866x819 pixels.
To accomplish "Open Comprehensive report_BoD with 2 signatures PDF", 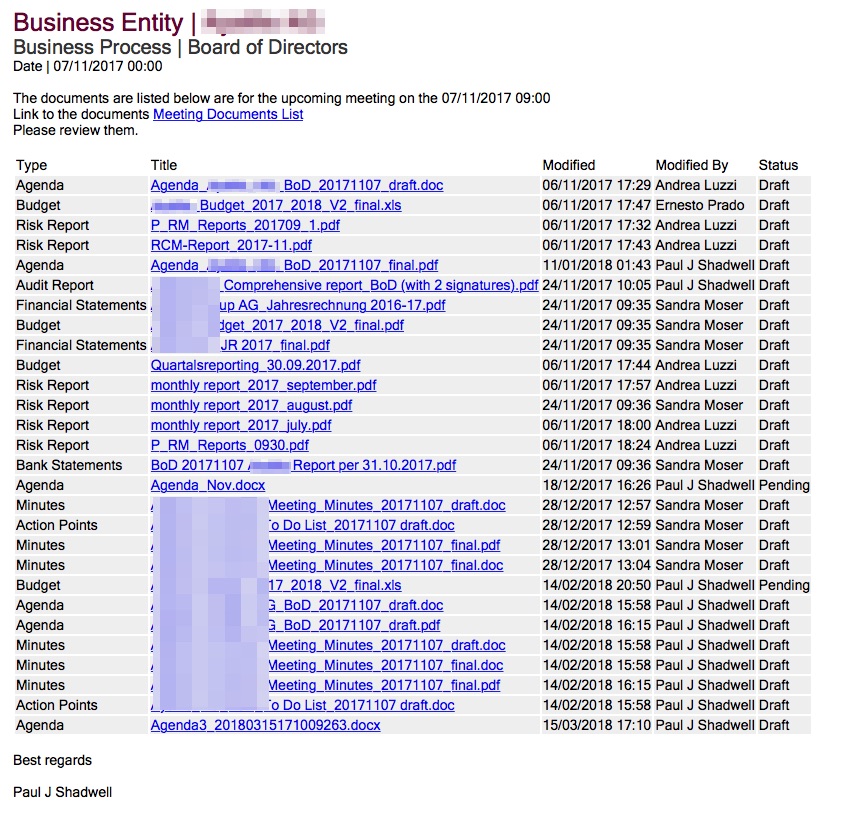I will (380, 285).
